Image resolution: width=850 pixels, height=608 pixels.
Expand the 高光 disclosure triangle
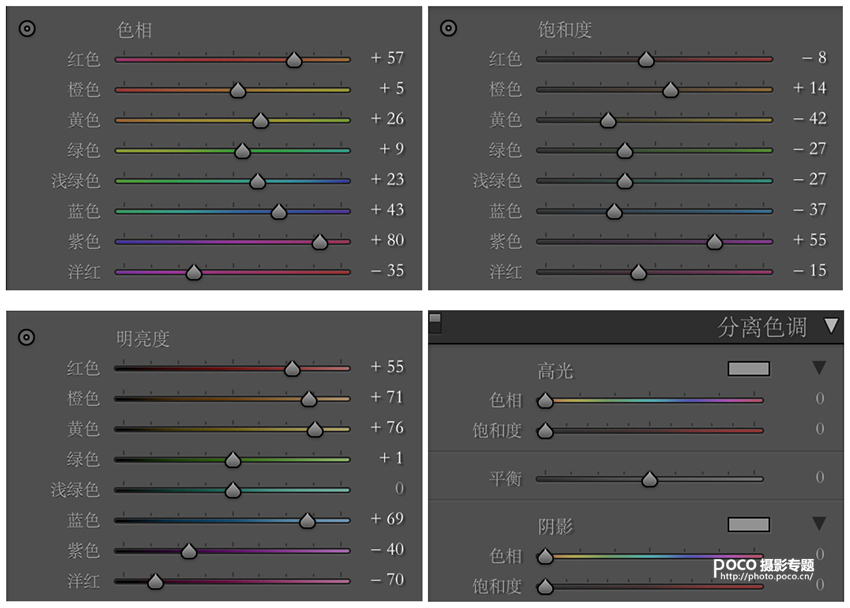click(x=819, y=368)
